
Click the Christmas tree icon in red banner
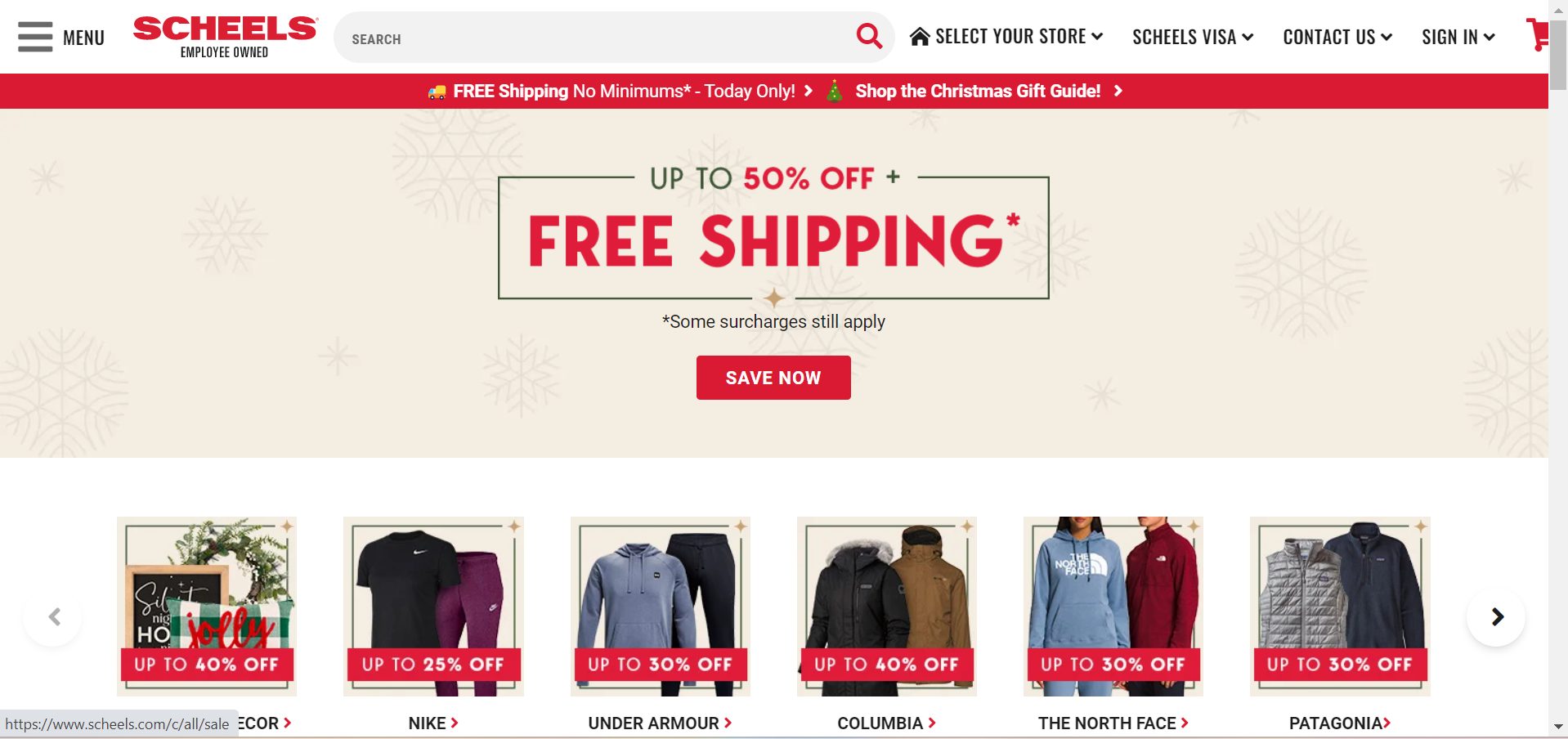834,91
